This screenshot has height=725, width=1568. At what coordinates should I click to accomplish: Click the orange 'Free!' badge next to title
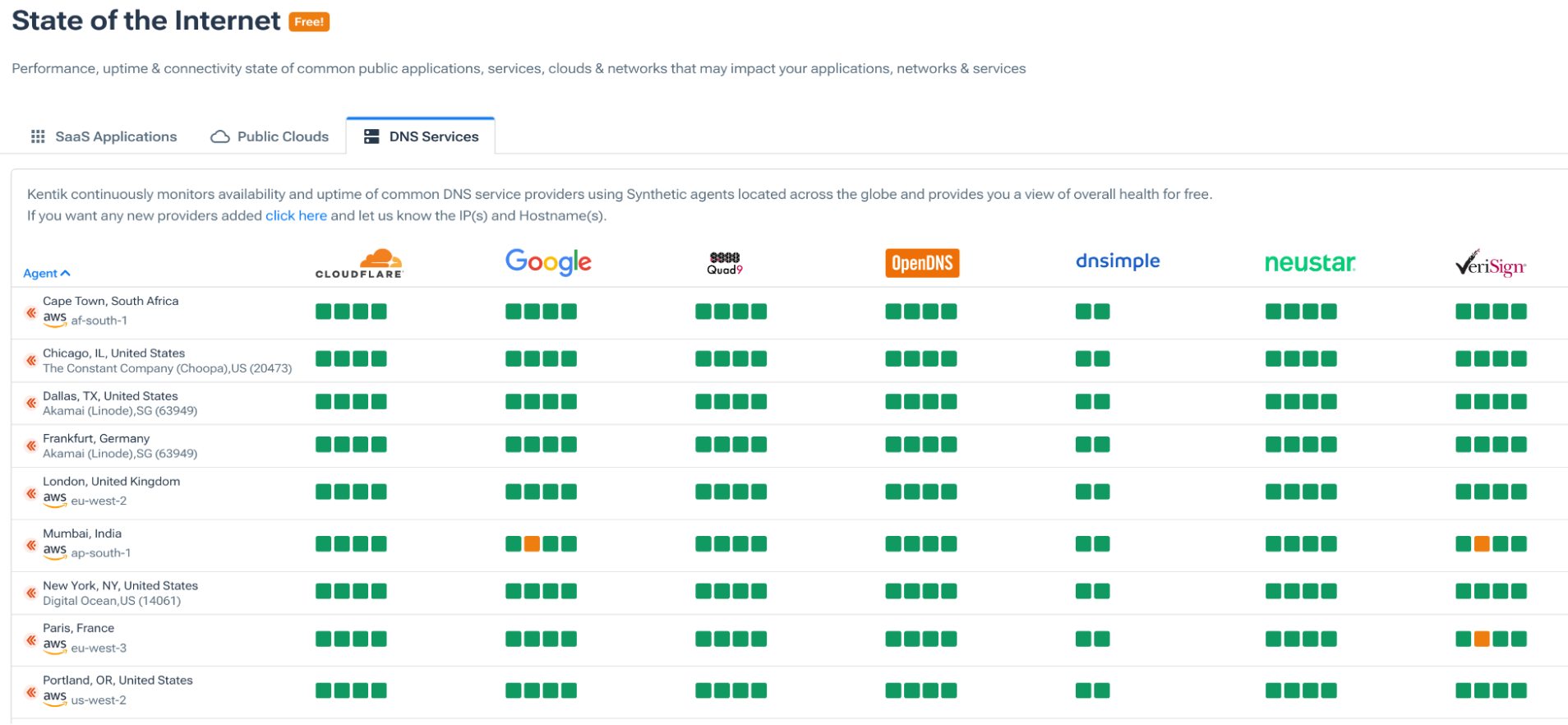[309, 22]
